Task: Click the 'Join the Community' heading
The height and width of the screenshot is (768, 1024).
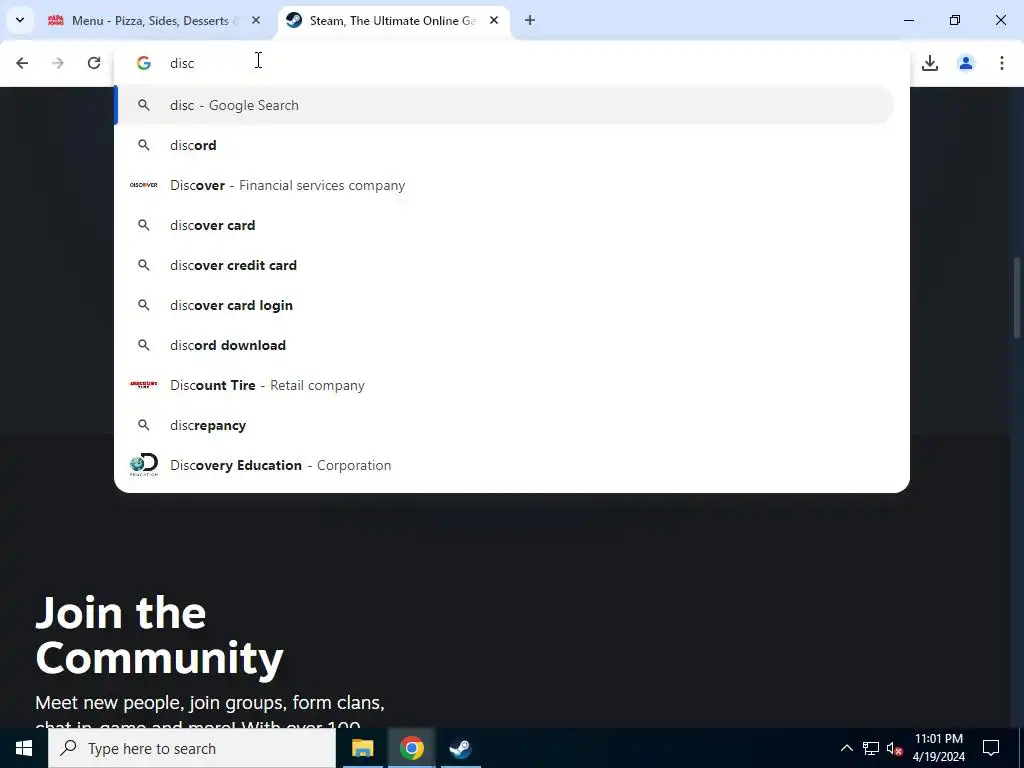Action: (x=159, y=635)
